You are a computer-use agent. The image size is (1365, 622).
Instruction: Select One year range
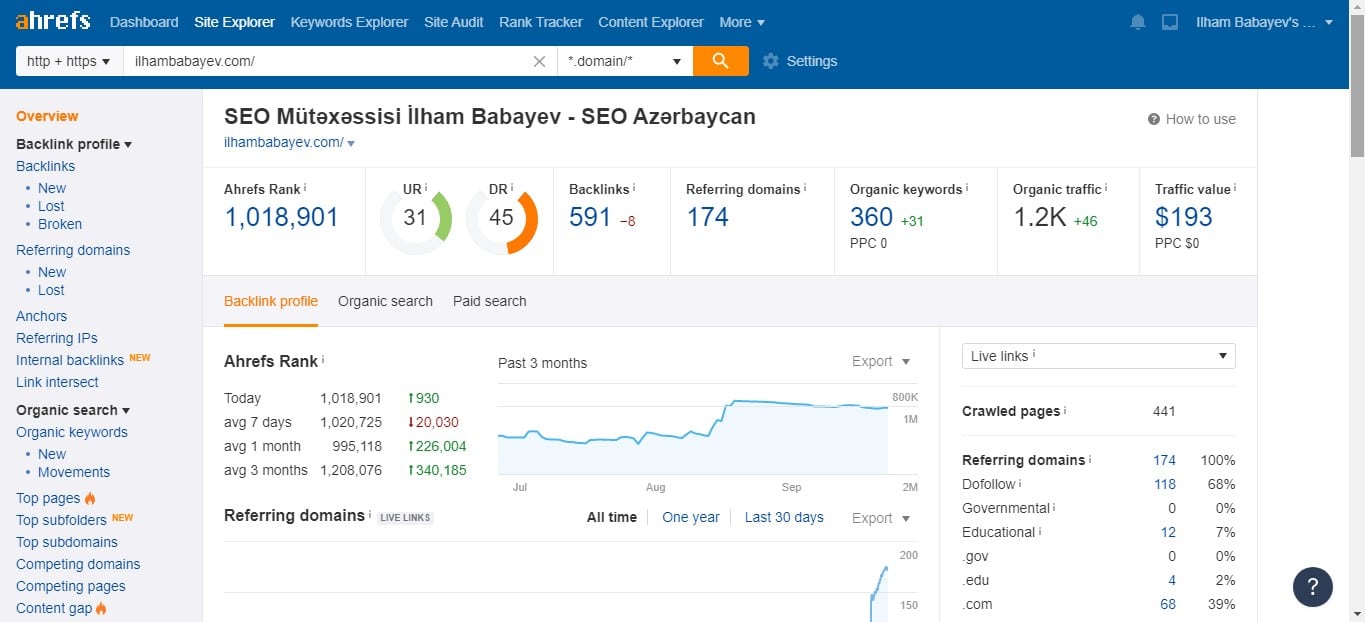pos(691,517)
